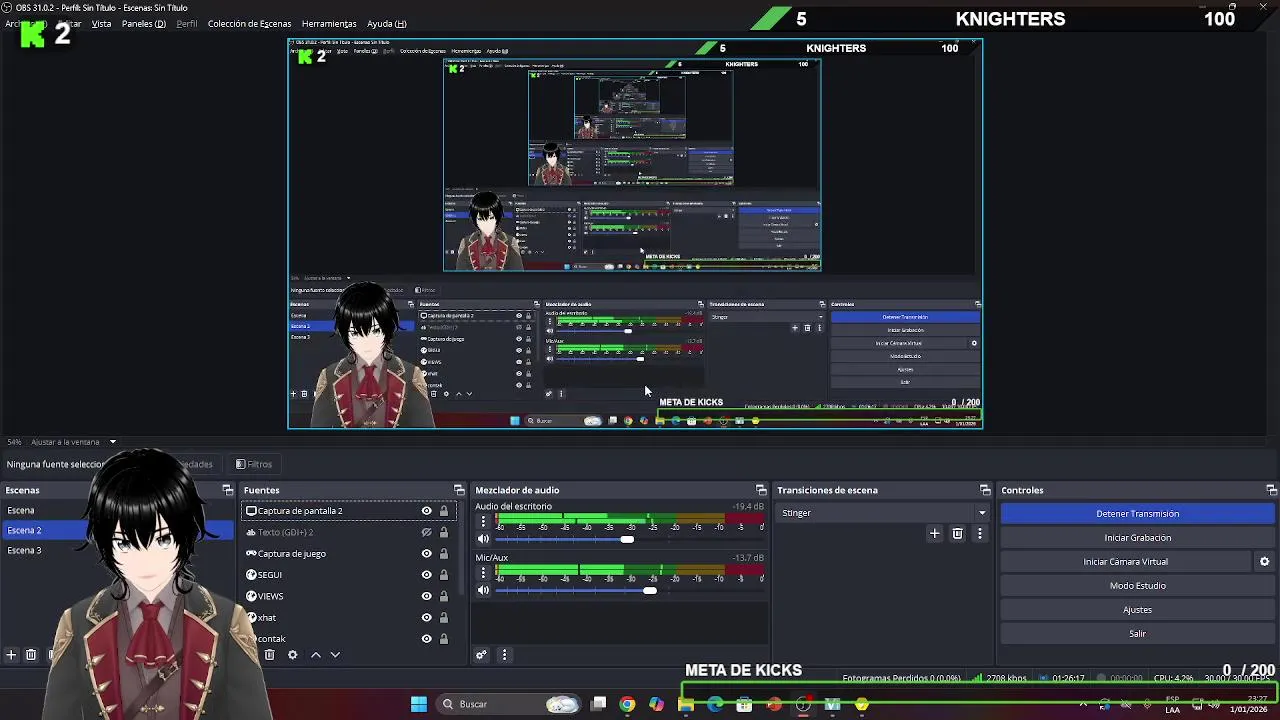Mute Mic/Aux speaker icon

pyautogui.click(x=483, y=591)
